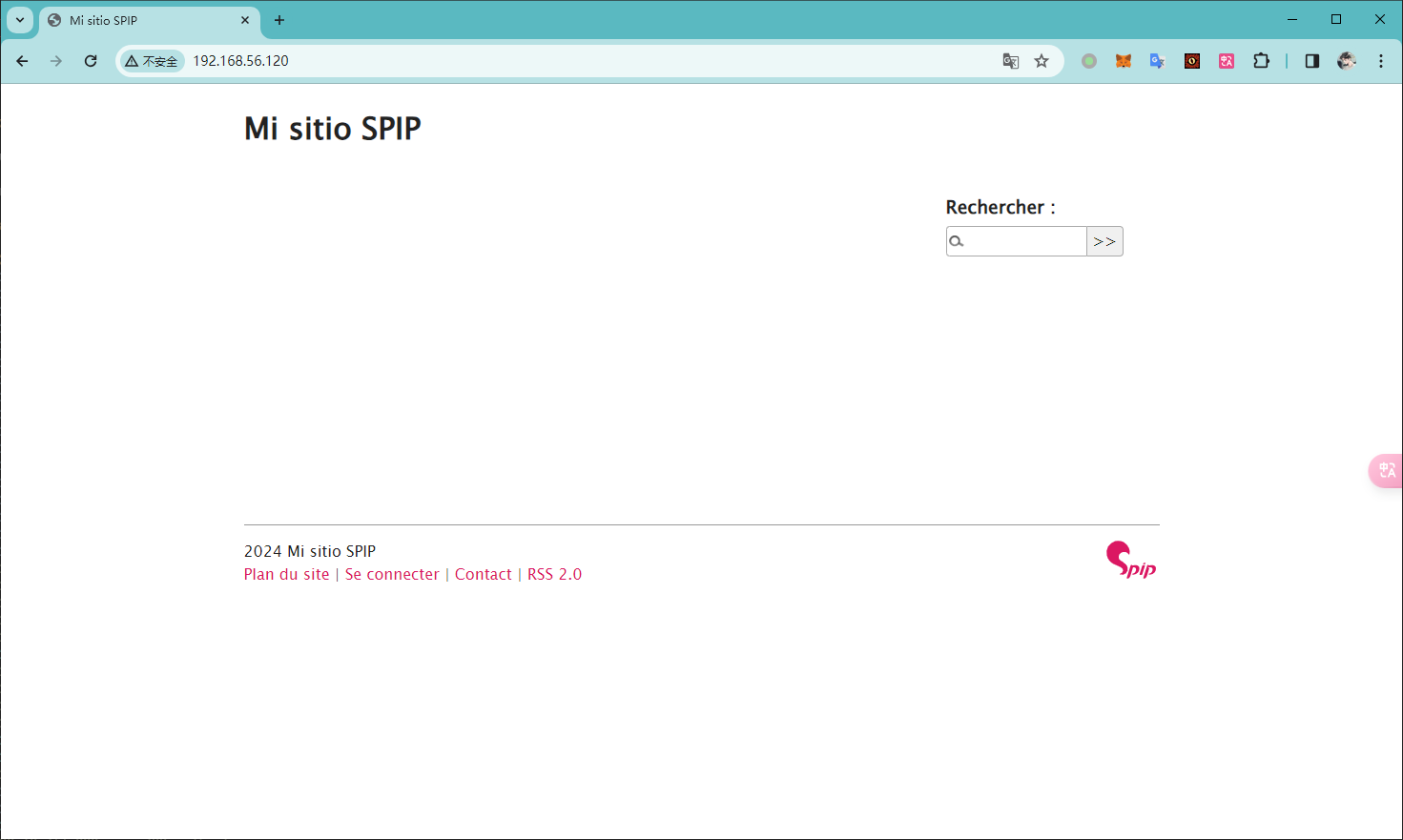Close the browser window

coord(1380,19)
